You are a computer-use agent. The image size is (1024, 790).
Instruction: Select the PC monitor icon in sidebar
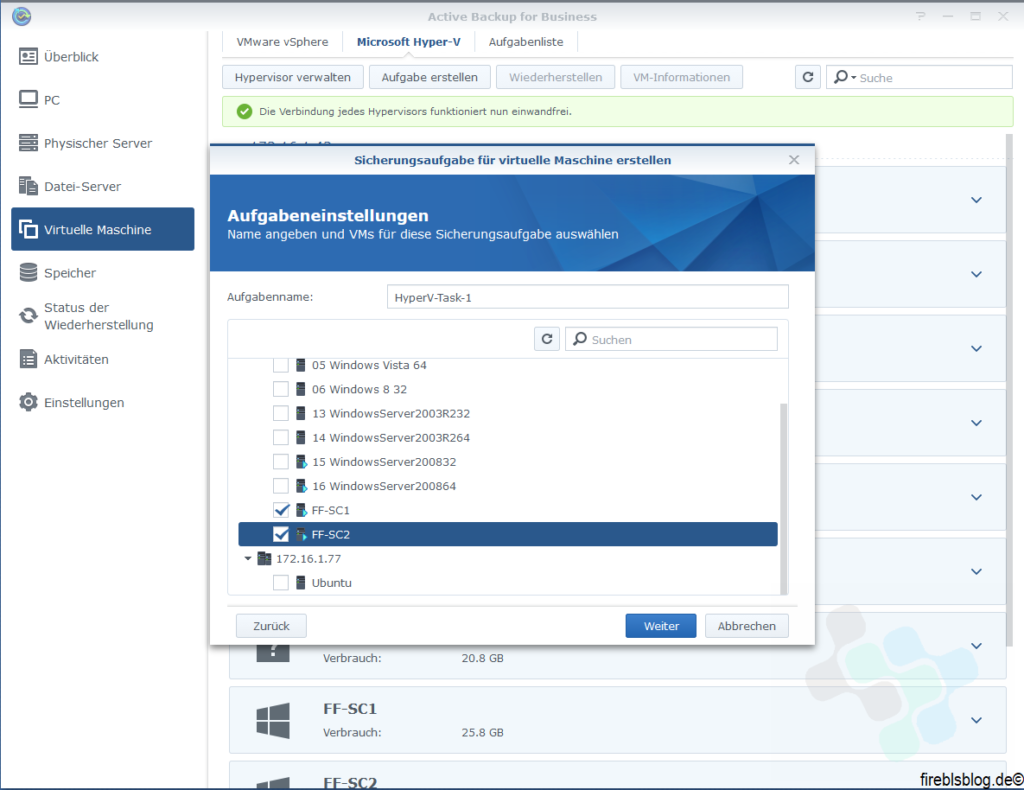pyautogui.click(x=28, y=100)
